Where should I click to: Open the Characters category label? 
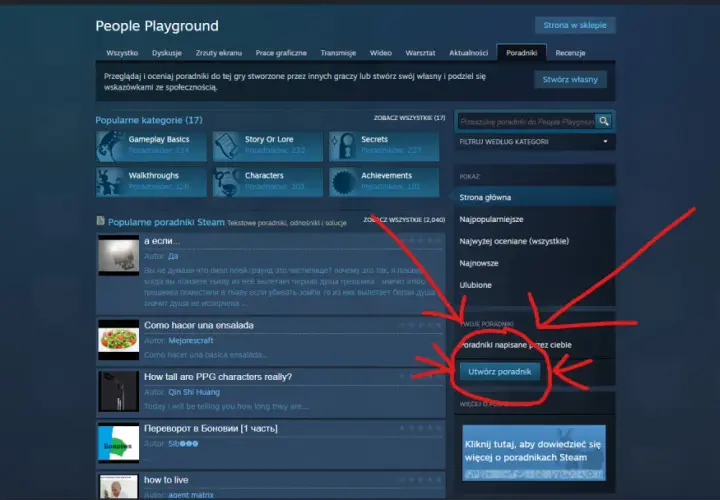click(x=264, y=175)
